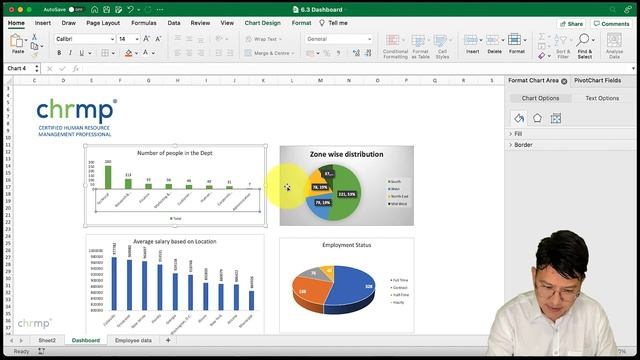Open the font color dropdown arrow
This screenshot has width=640, height=360.
tap(153, 53)
